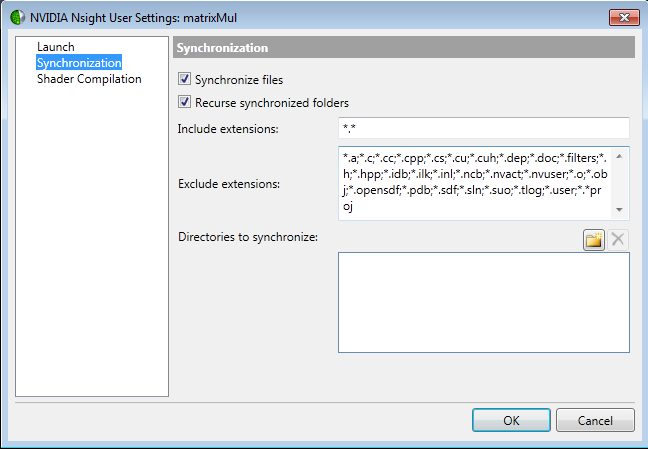Click the NVIDIA Nsight logo in title bar
Screen dimensions: 648x449
pos(17,18)
